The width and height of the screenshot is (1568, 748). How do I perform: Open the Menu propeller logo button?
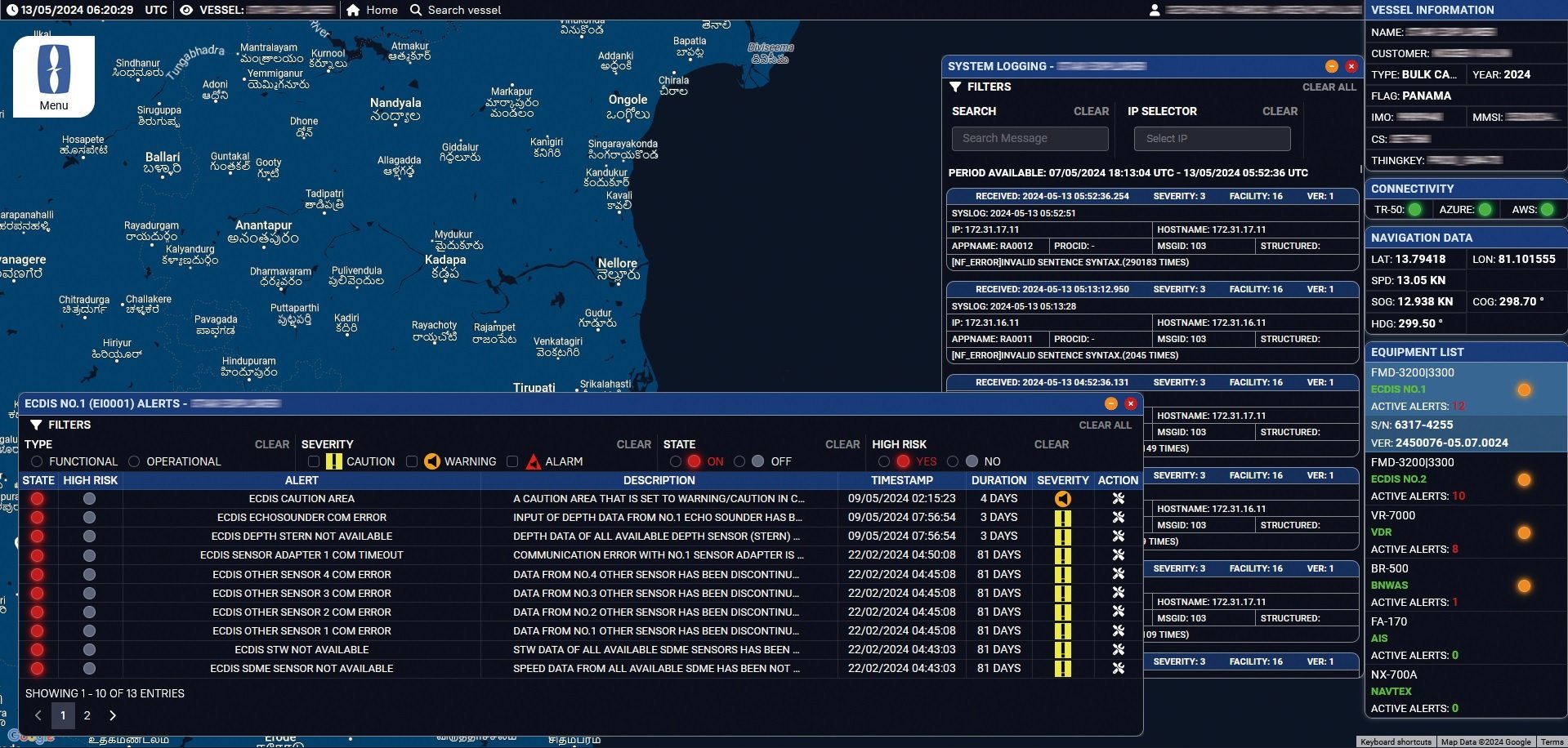[x=54, y=76]
